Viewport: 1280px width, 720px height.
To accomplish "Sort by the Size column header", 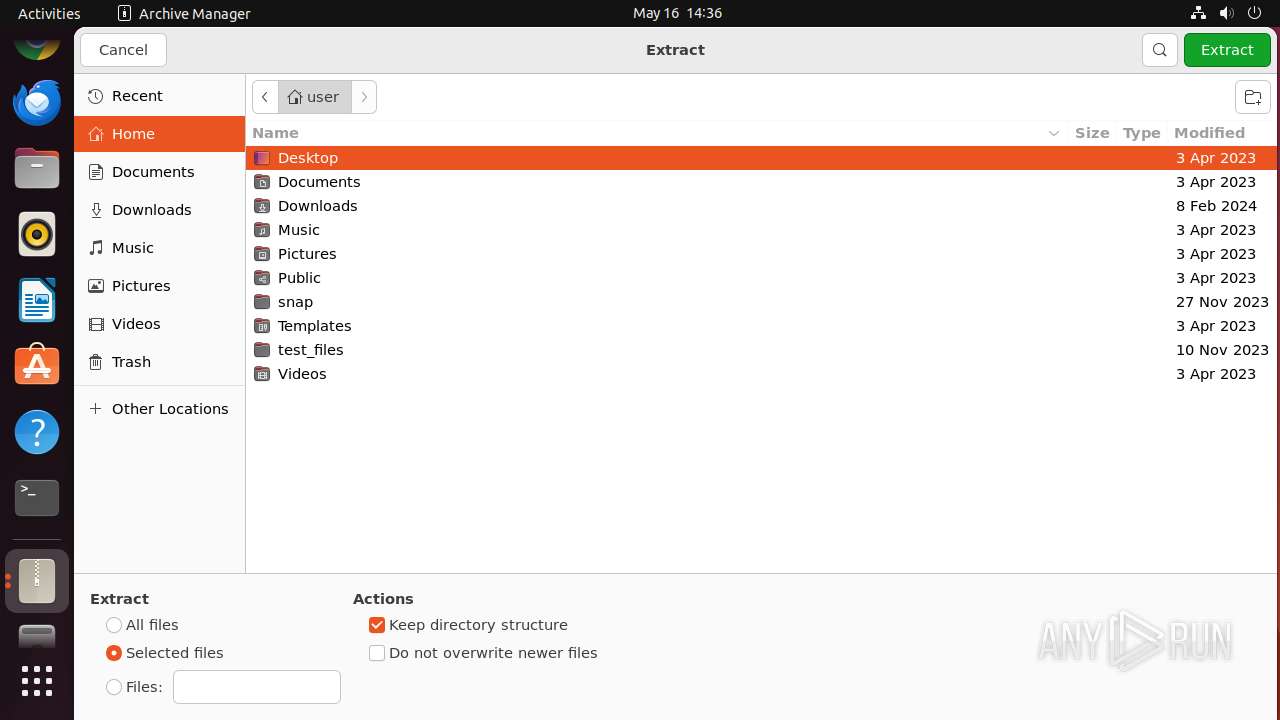I will [1092, 133].
